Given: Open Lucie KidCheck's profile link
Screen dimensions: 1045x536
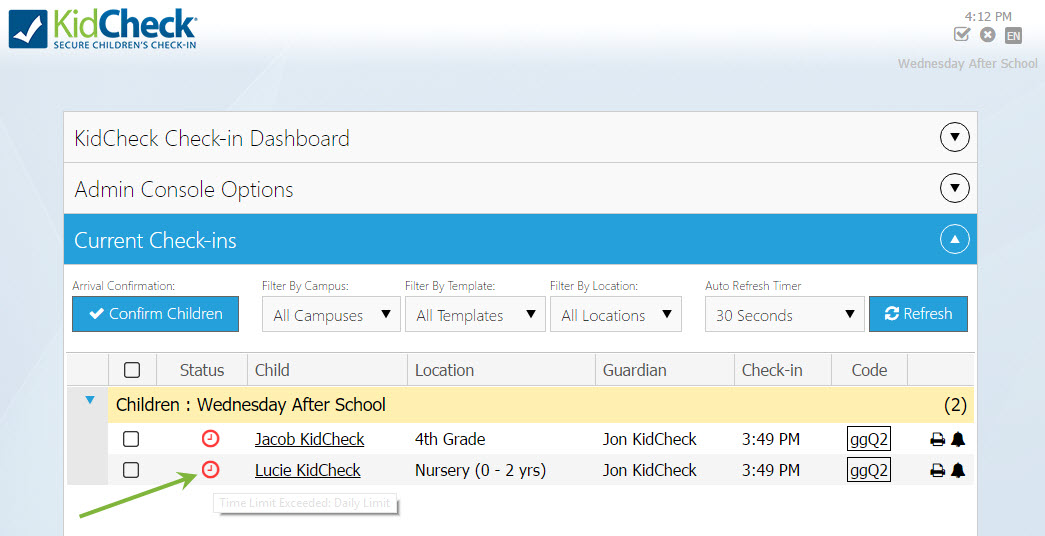Looking at the screenshot, I should click(x=307, y=470).
